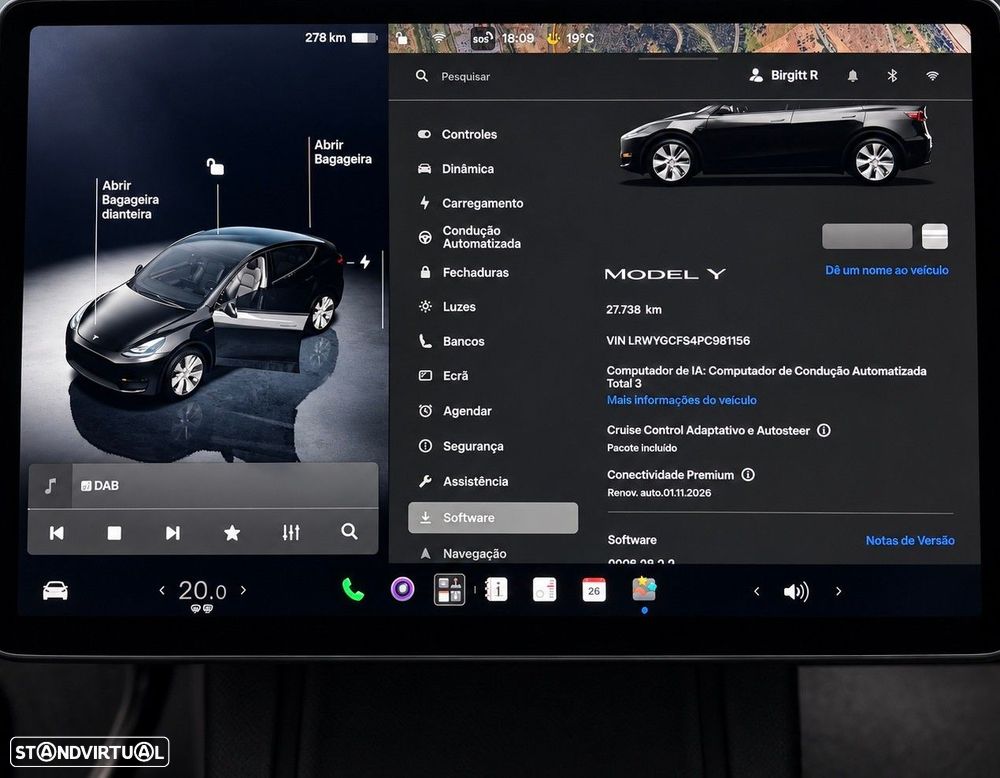Decrease cabin temperature with left arrow
This screenshot has width=1000, height=778.
click(x=162, y=591)
